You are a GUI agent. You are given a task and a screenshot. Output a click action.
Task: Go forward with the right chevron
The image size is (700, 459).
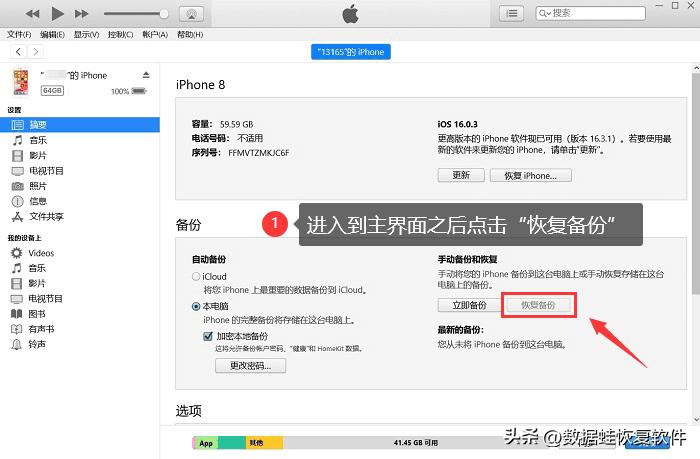coord(36,52)
